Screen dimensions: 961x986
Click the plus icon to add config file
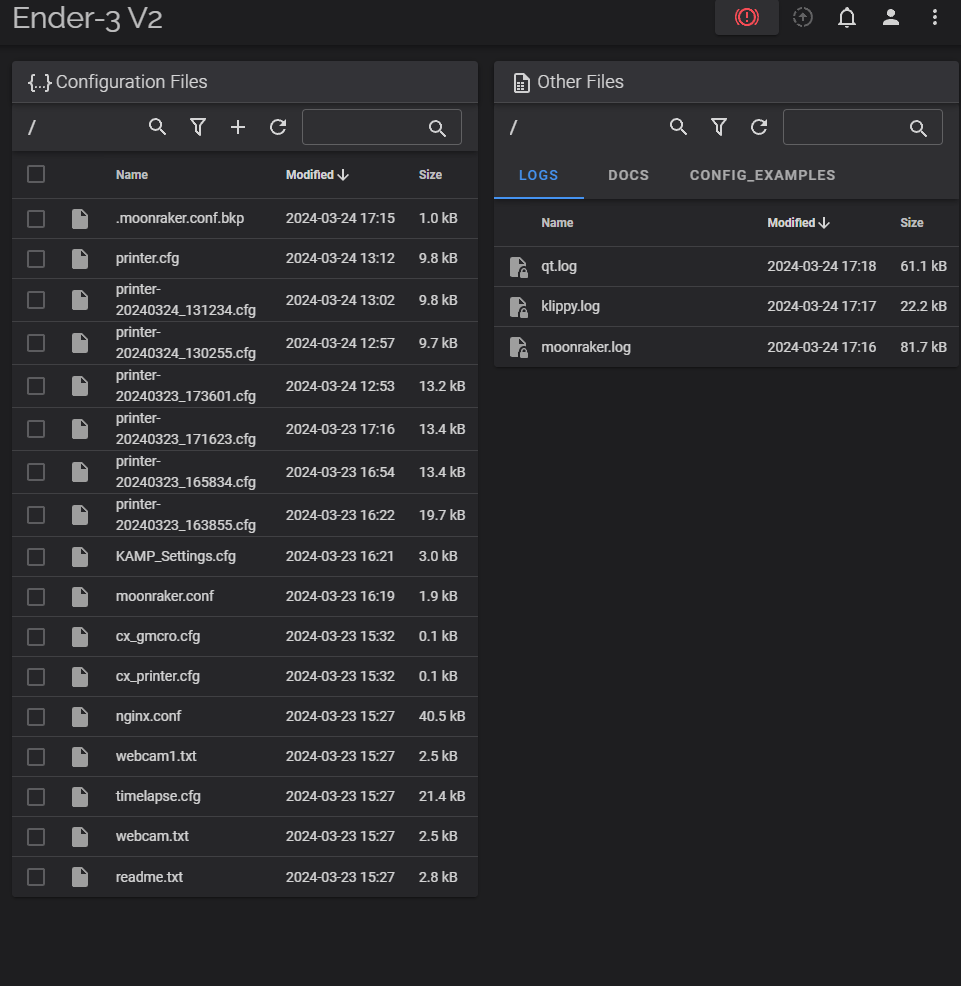point(238,127)
